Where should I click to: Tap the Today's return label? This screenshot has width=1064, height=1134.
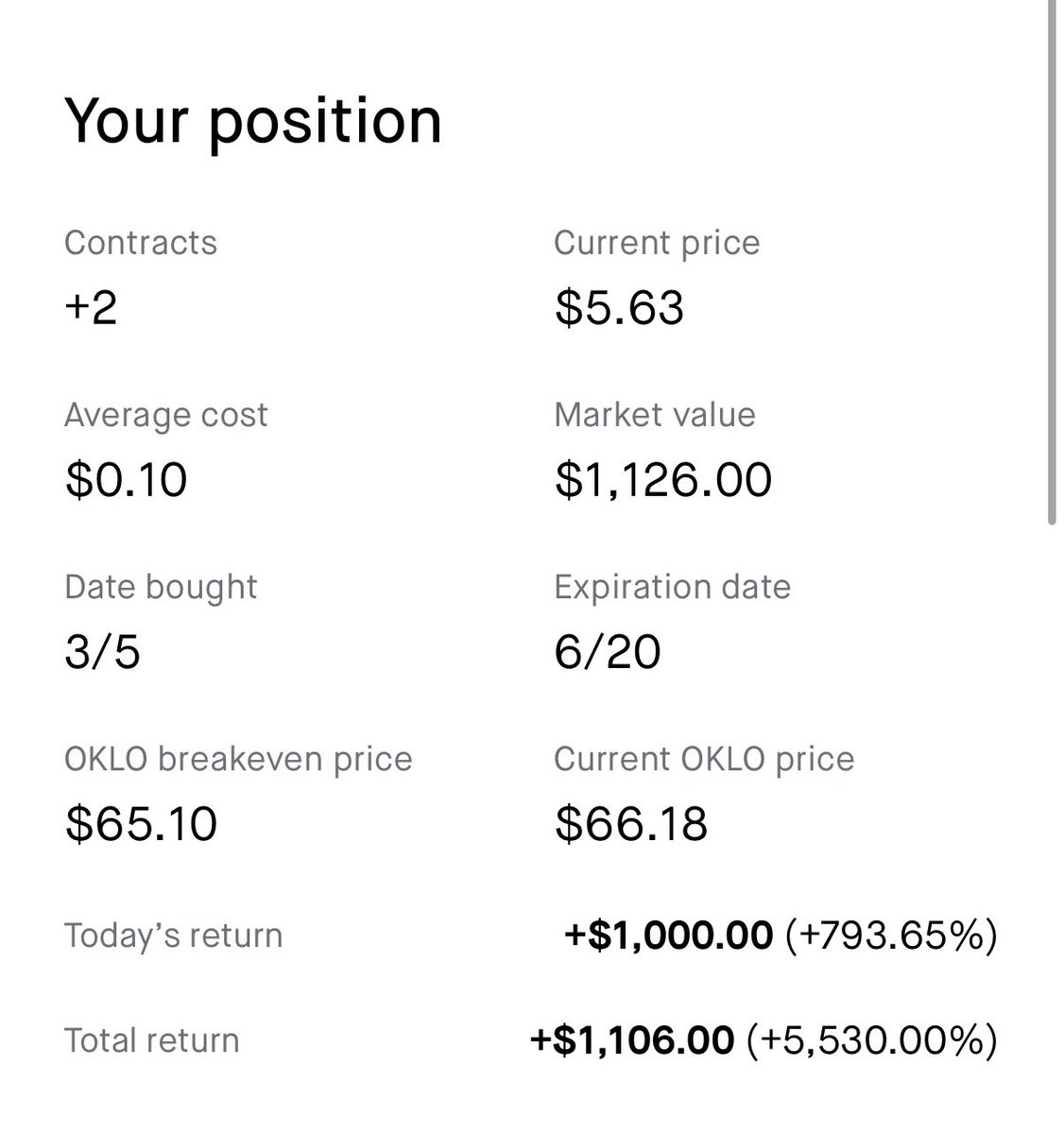click(173, 936)
